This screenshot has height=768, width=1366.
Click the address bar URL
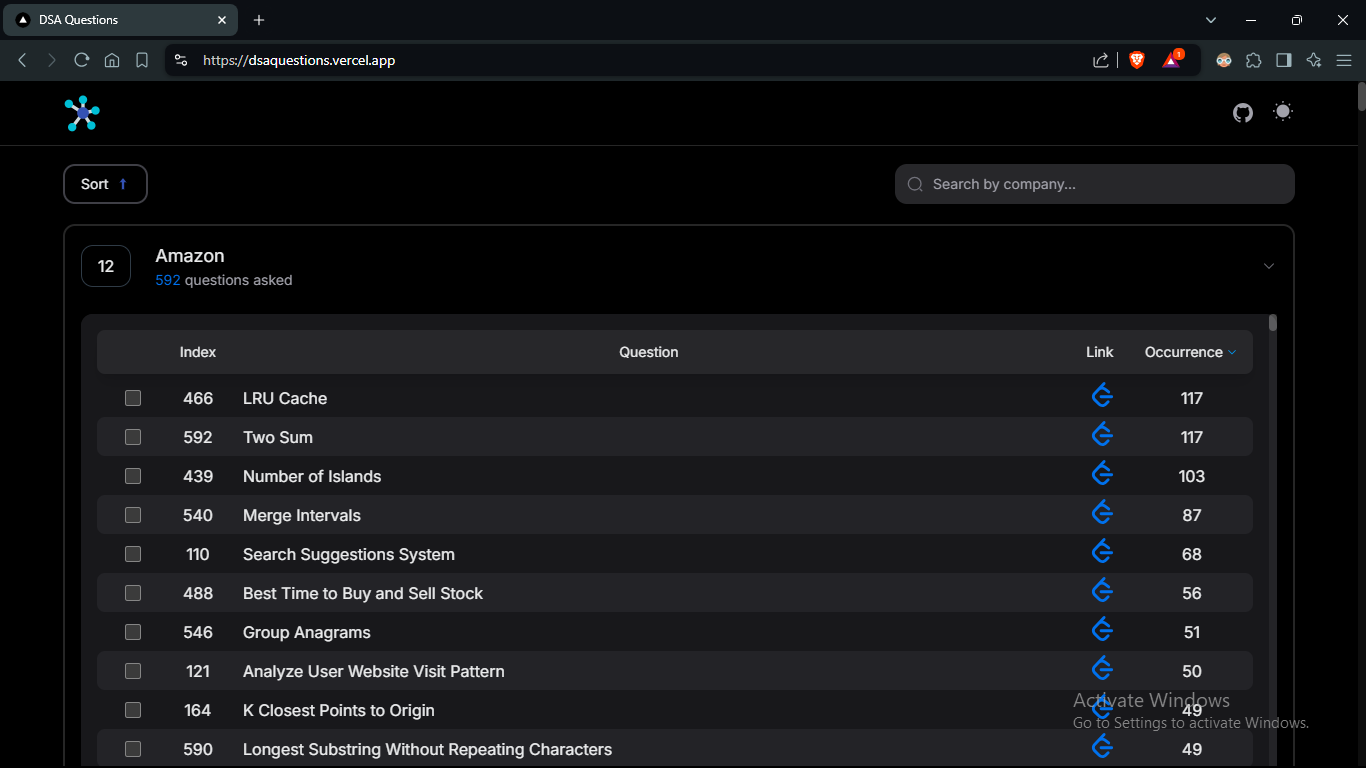[299, 60]
